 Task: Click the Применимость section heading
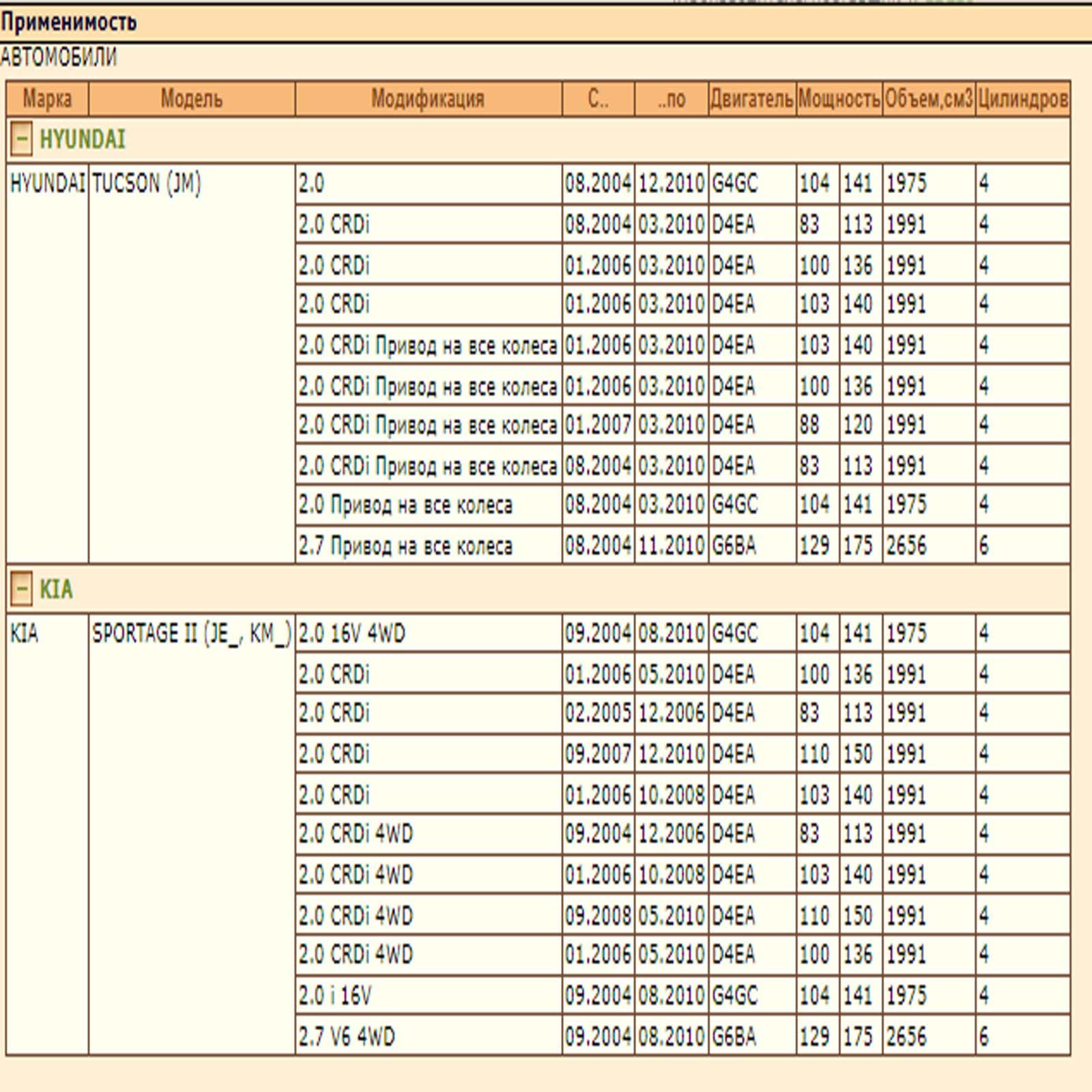click(68, 23)
